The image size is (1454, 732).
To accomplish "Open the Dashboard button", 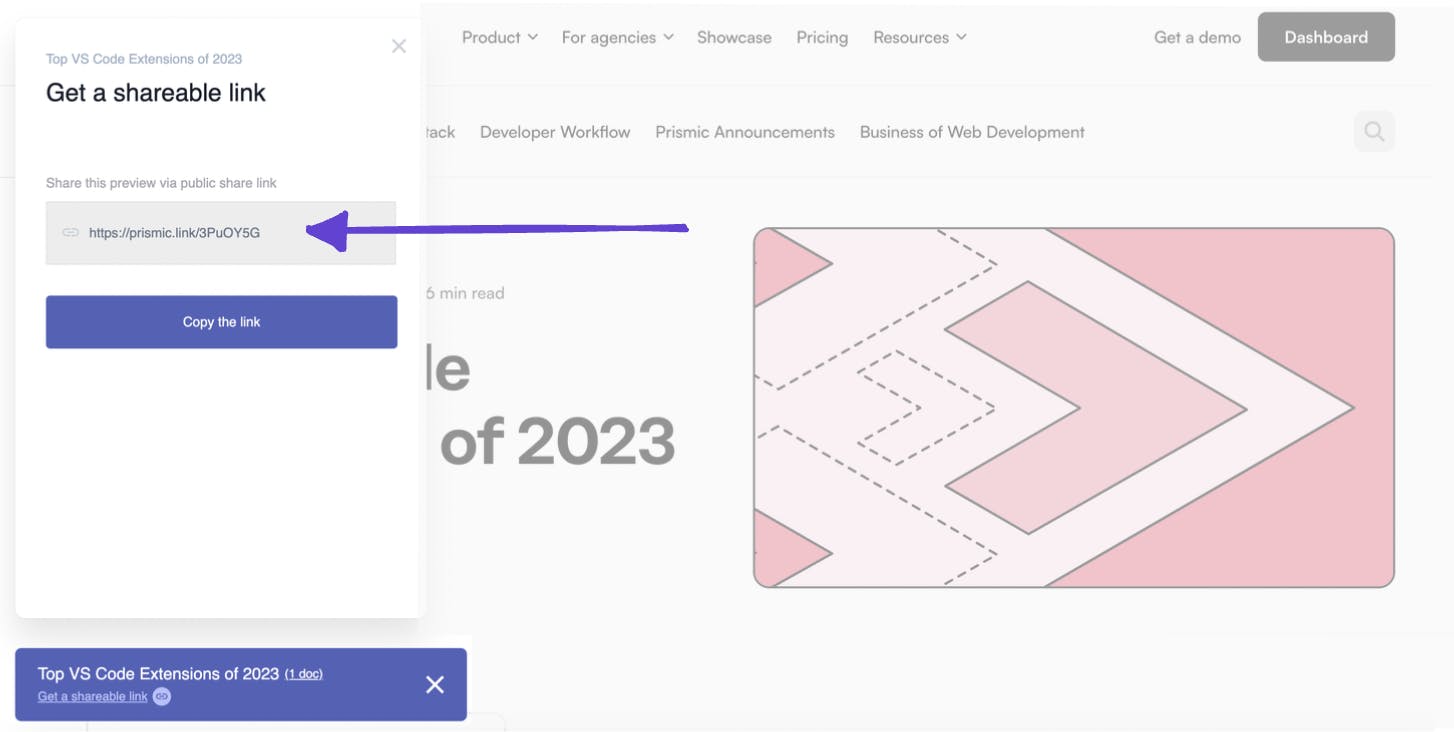I will pyautogui.click(x=1326, y=37).
